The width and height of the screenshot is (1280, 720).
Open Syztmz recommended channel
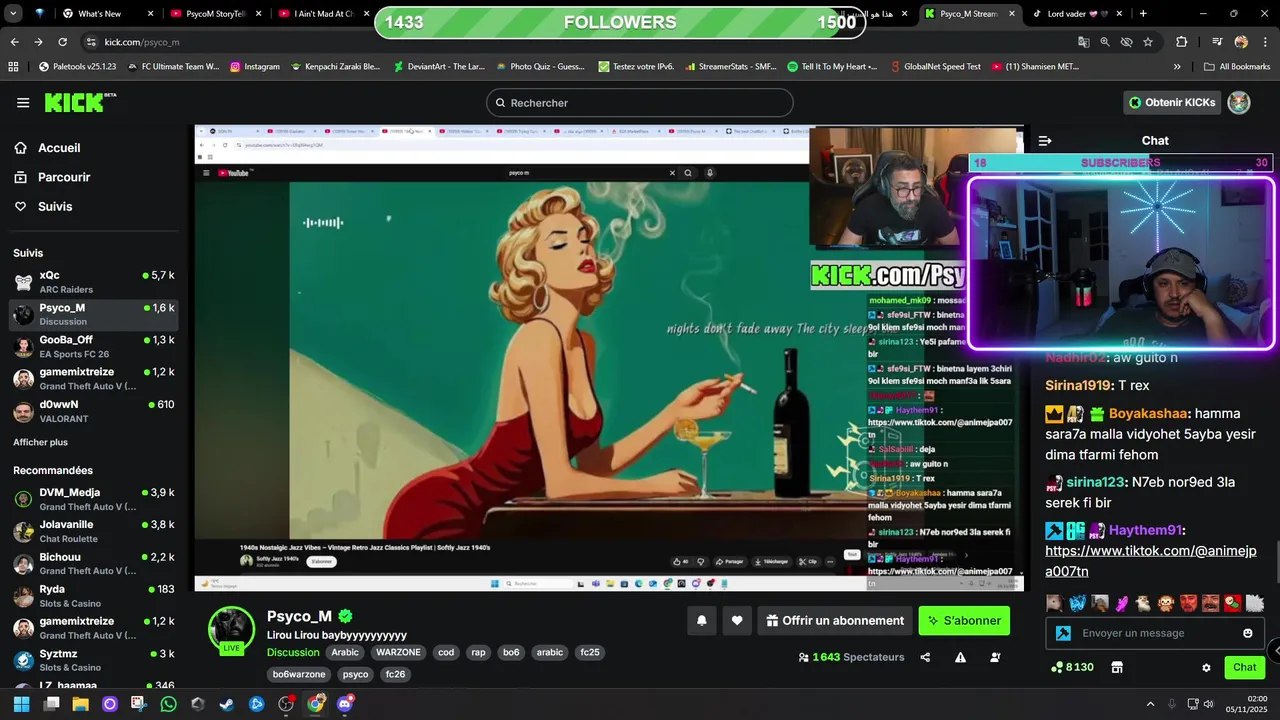(94, 660)
